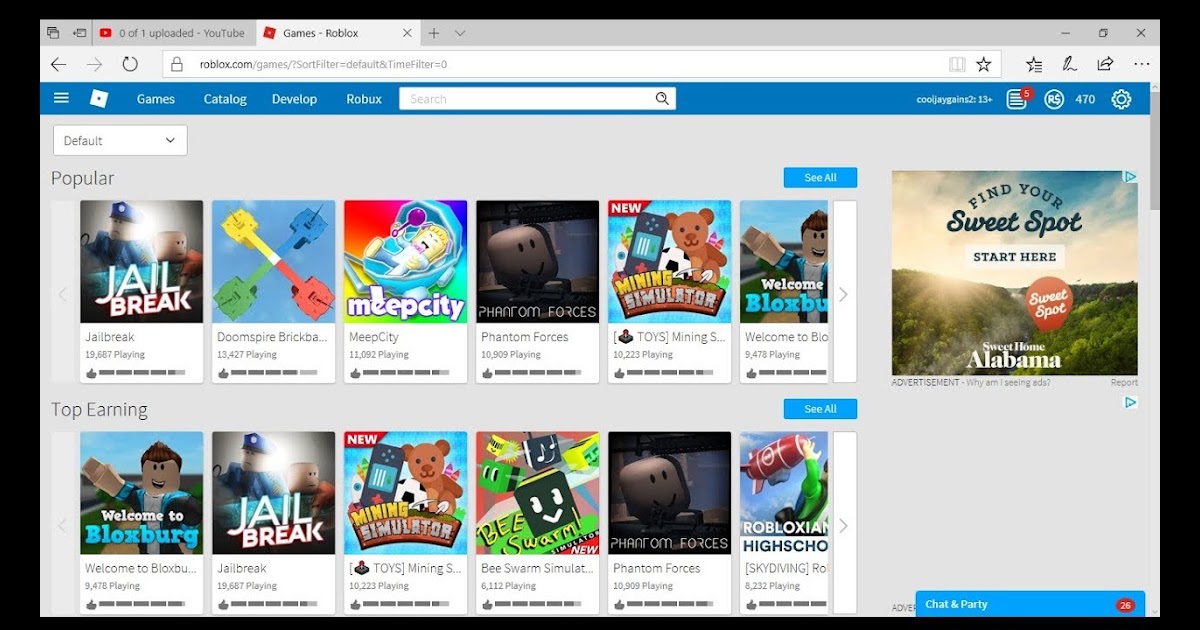Click See All for Popular
This screenshot has height=630, width=1200.
[820, 177]
